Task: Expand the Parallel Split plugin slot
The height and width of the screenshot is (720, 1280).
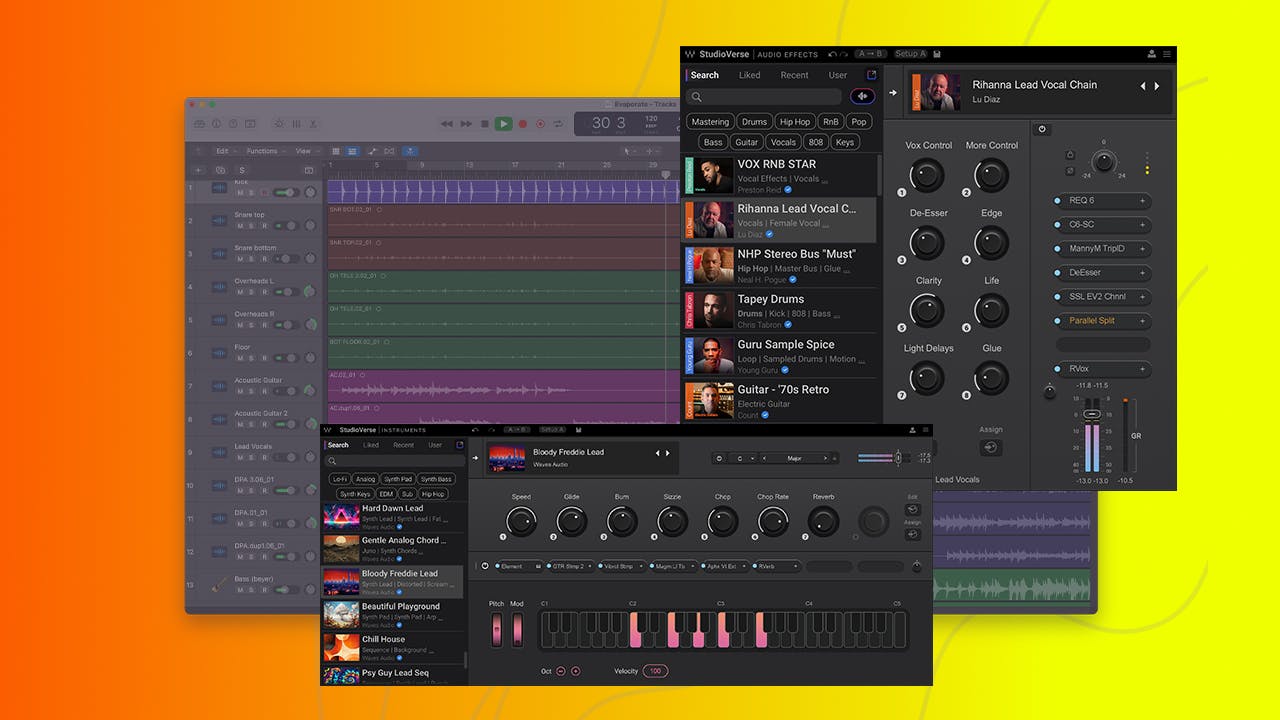Action: tap(1142, 321)
